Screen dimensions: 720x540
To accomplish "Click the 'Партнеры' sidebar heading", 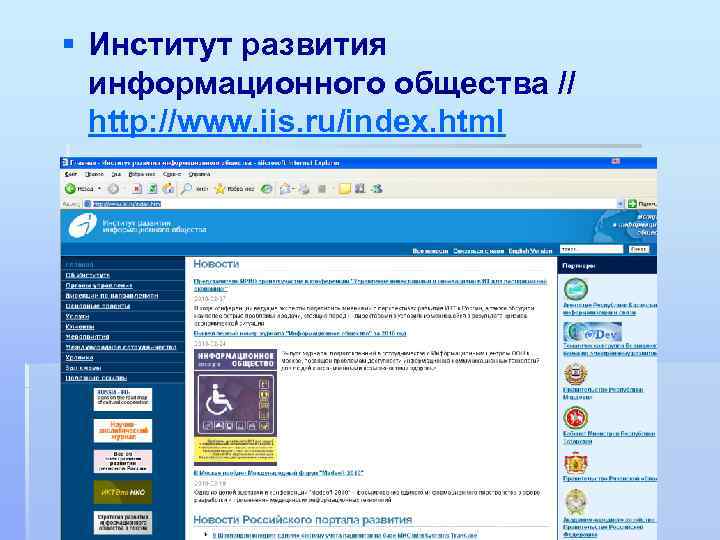I will click(x=579, y=266).
